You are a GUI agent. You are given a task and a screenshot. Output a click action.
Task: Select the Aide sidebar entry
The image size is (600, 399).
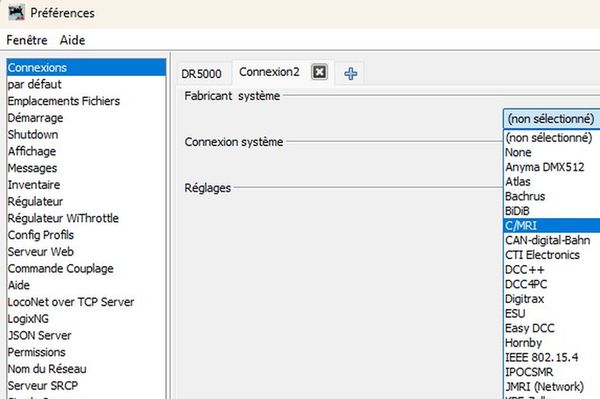tap(86, 285)
